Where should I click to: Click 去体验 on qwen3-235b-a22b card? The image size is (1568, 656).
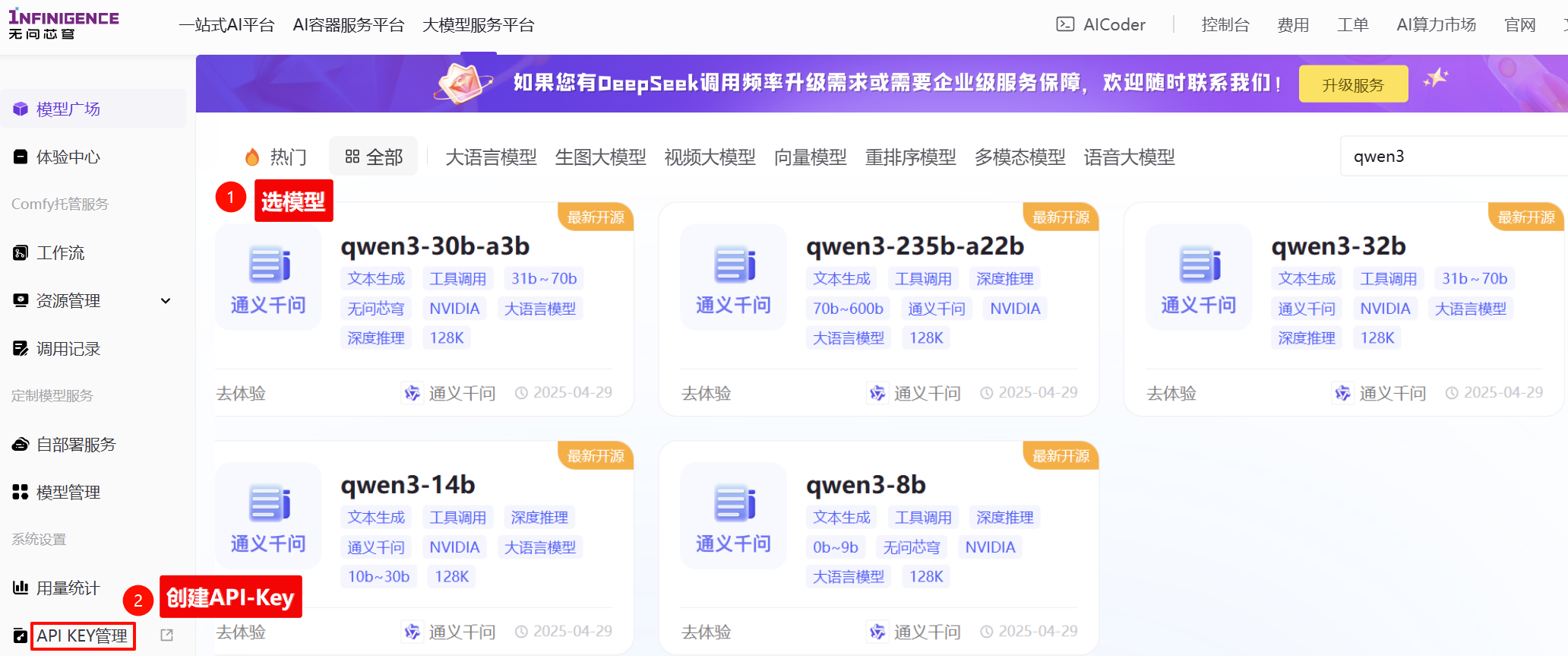[706, 393]
